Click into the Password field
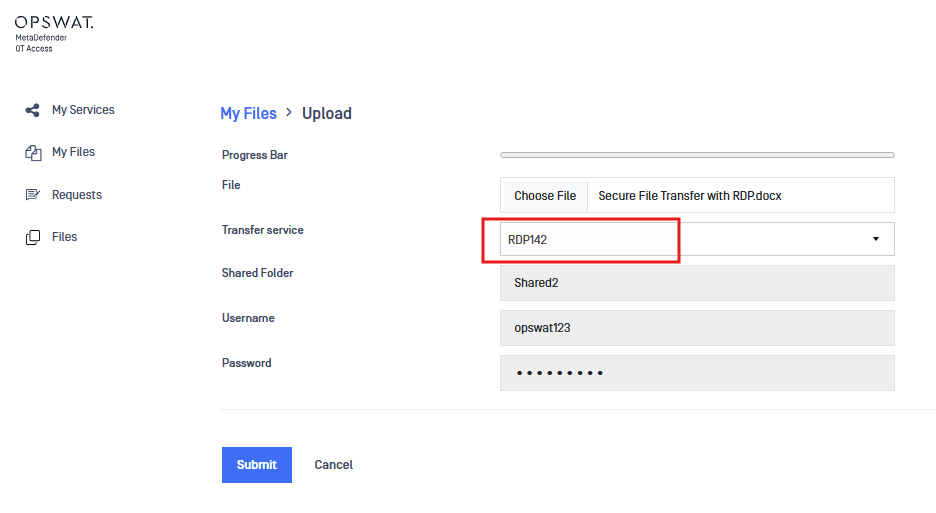 tap(697, 373)
